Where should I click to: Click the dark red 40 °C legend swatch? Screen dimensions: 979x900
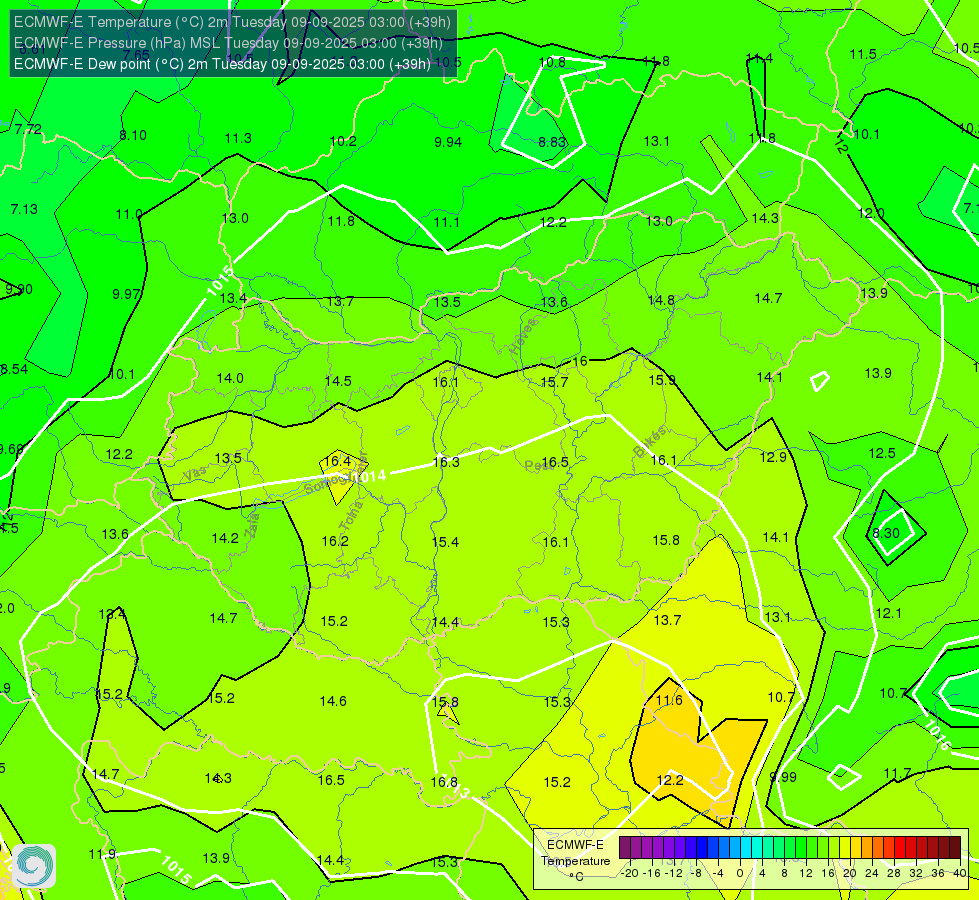click(x=955, y=848)
